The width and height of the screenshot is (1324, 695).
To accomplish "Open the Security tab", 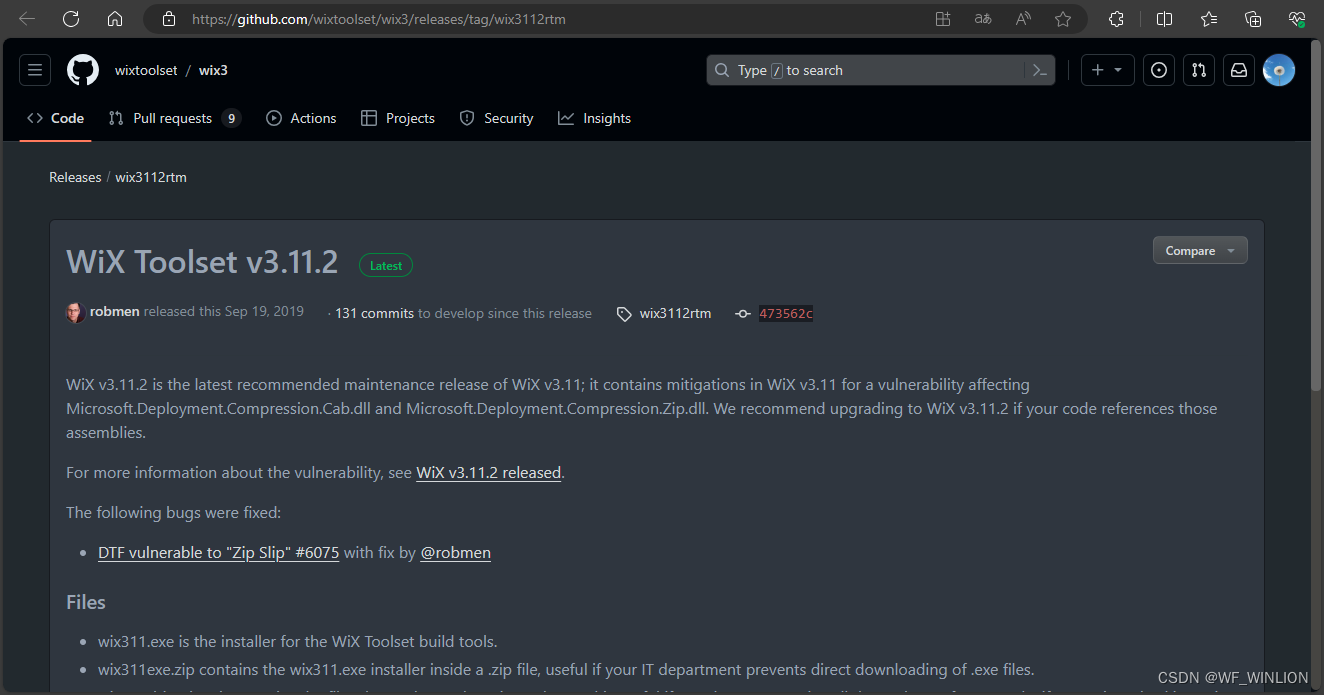I will [x=497, y=118].
